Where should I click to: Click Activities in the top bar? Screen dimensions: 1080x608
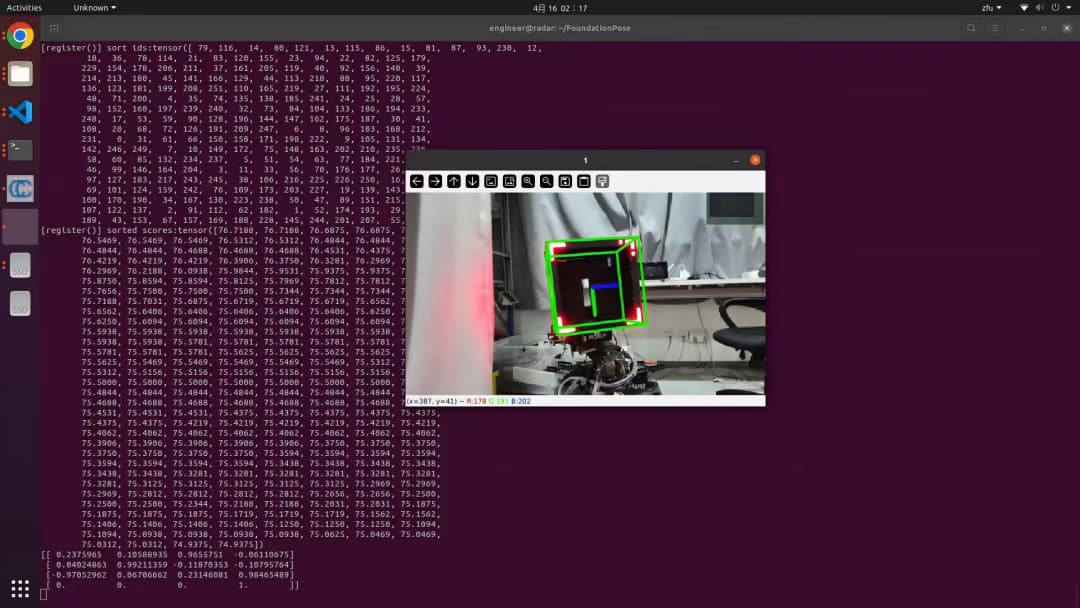[24, 7]
